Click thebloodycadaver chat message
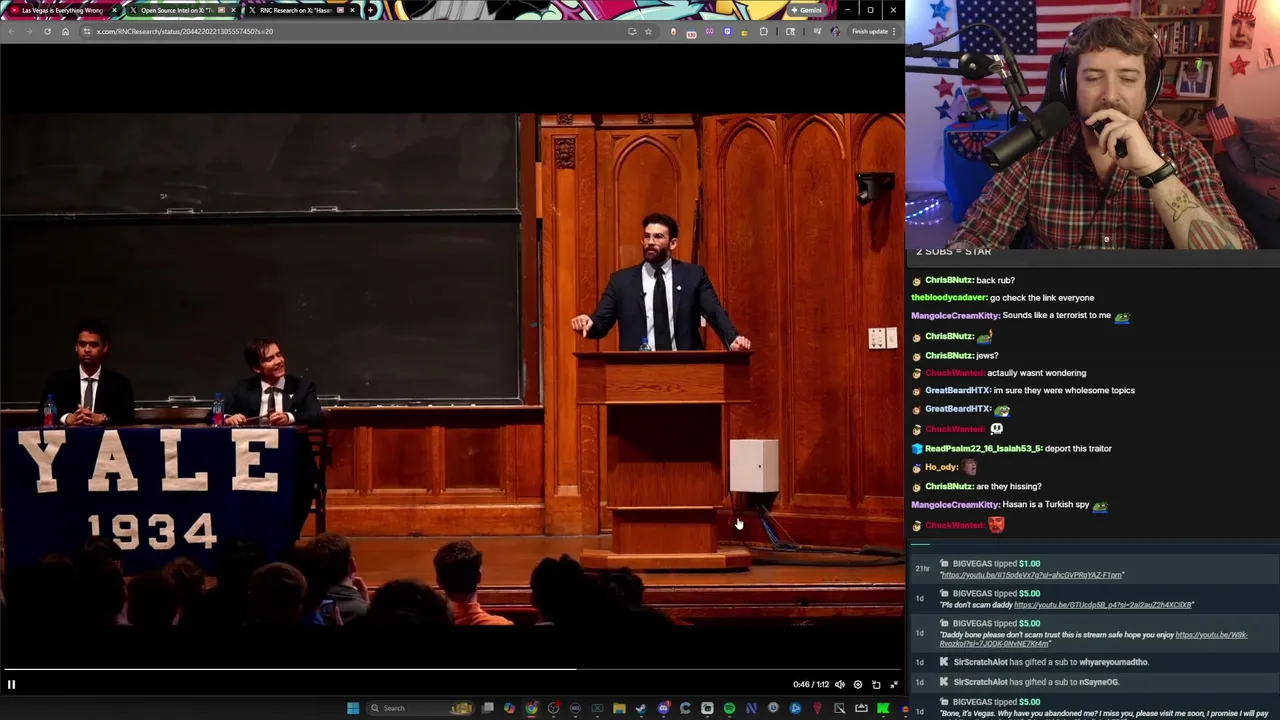The width and height of the screenshot is (1280, 720). 1002,298
